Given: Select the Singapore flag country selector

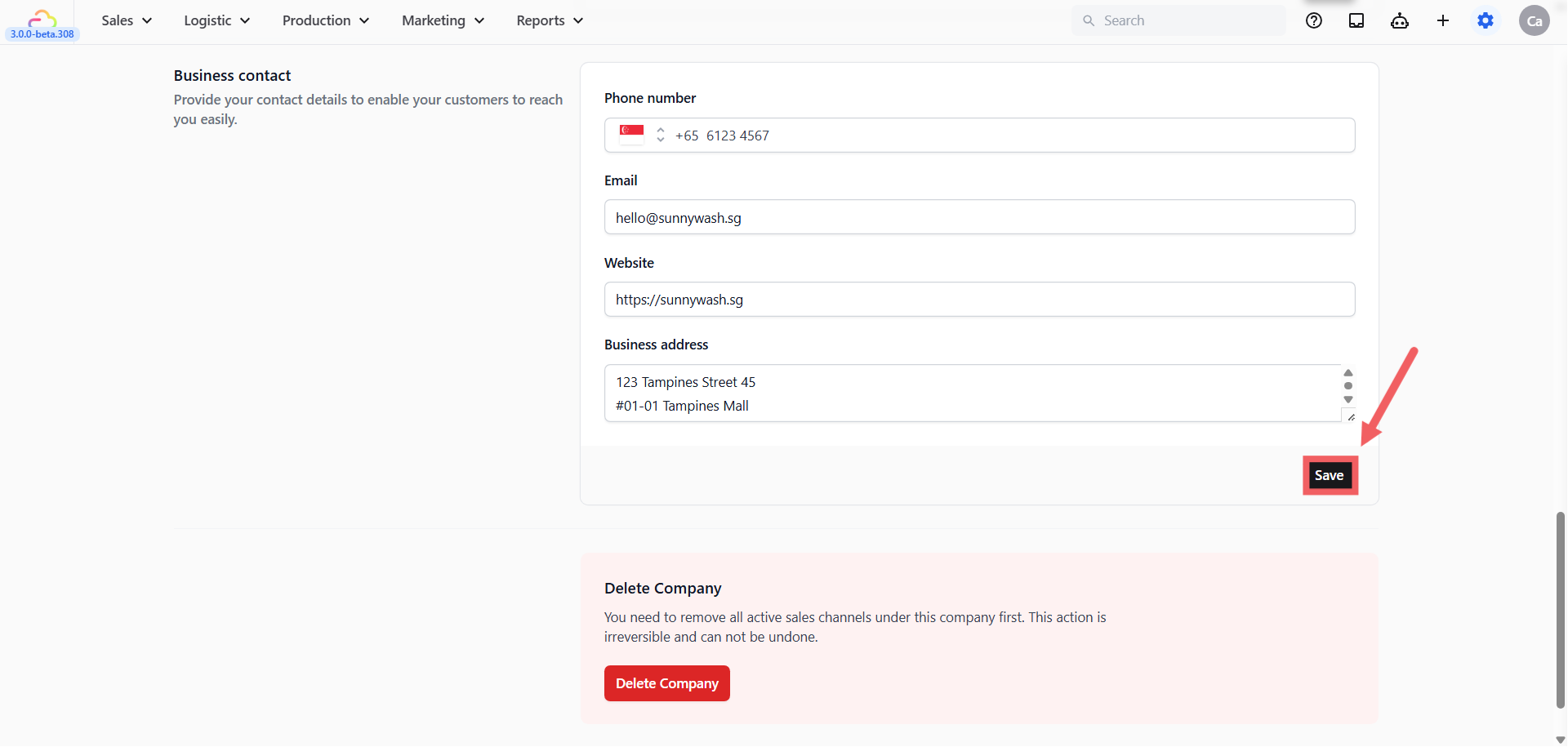Looking at the screenshot, I should click(631, 135).
